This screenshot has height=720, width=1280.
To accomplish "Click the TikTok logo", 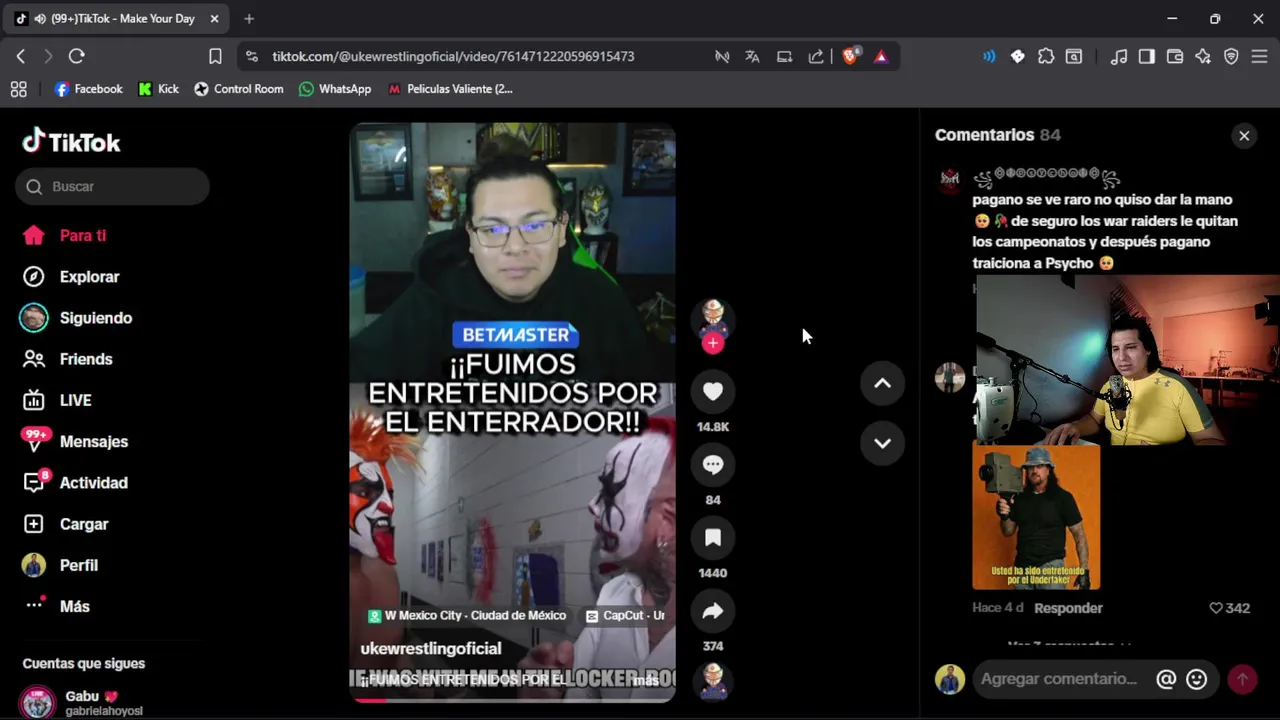I will [x=71, y=142].
